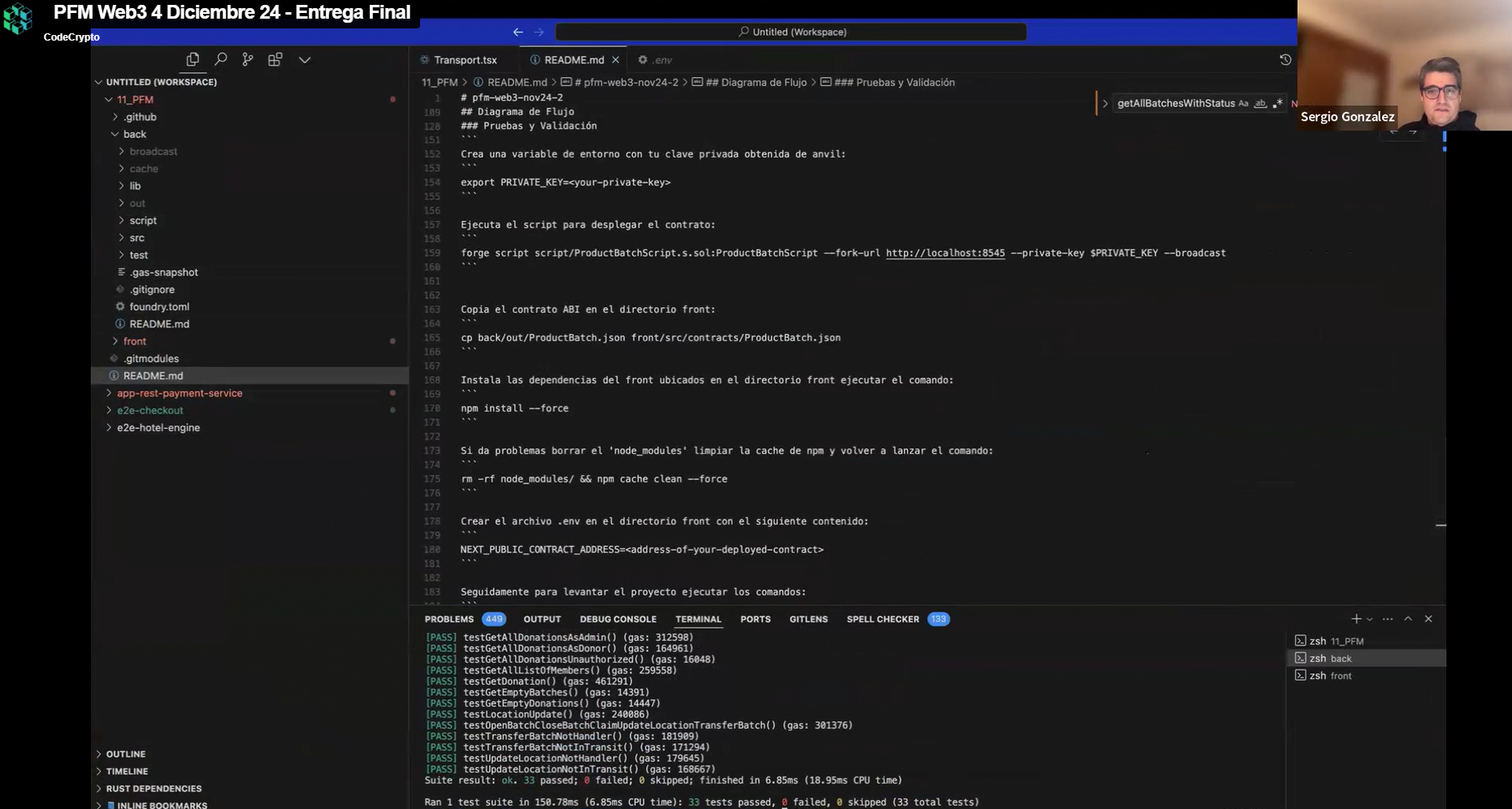Select the zsh front terminal
Viewport: 1512px width, 809px height.
point(1367,676)
